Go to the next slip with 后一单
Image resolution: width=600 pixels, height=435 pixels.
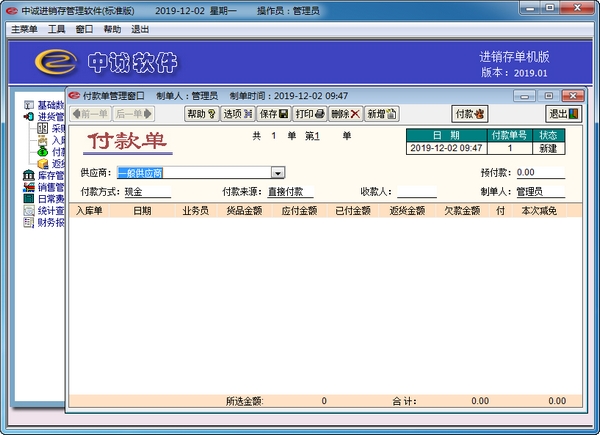click(134, 114)
